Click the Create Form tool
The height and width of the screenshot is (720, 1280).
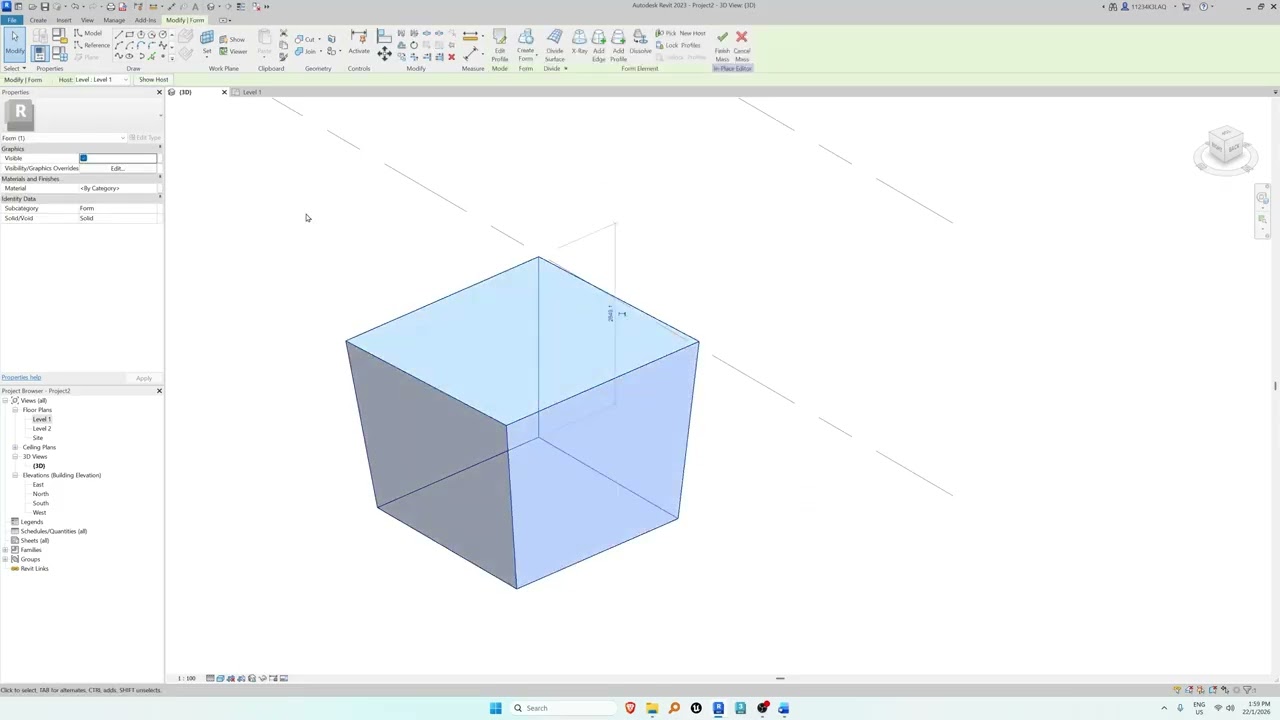click(x=525, y=46)
